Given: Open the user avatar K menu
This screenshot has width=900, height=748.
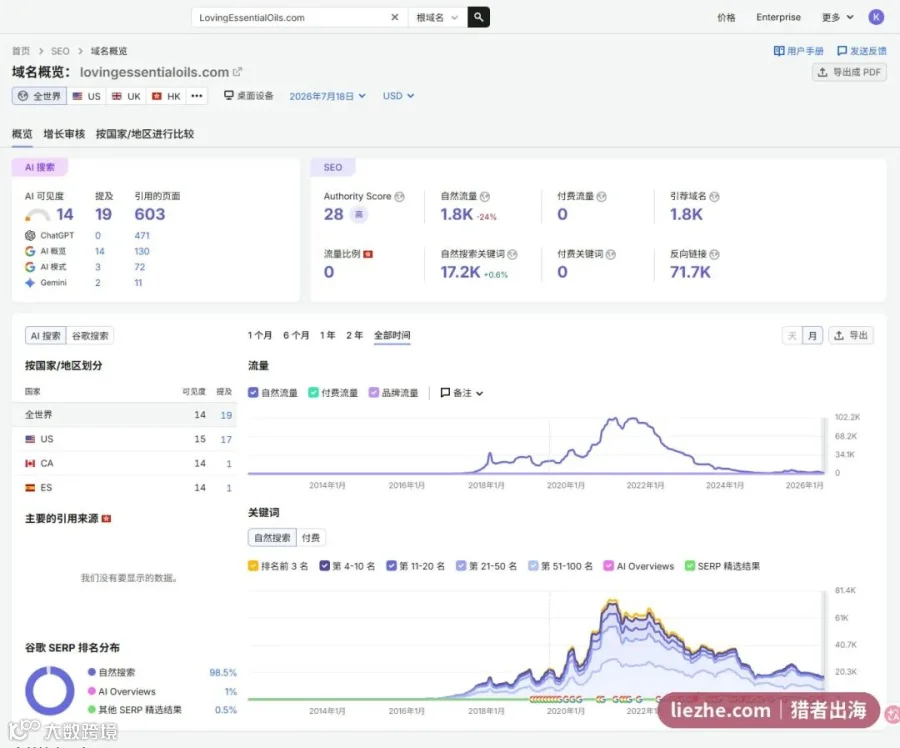Looking at the screenshot, I should pos(876,17).
